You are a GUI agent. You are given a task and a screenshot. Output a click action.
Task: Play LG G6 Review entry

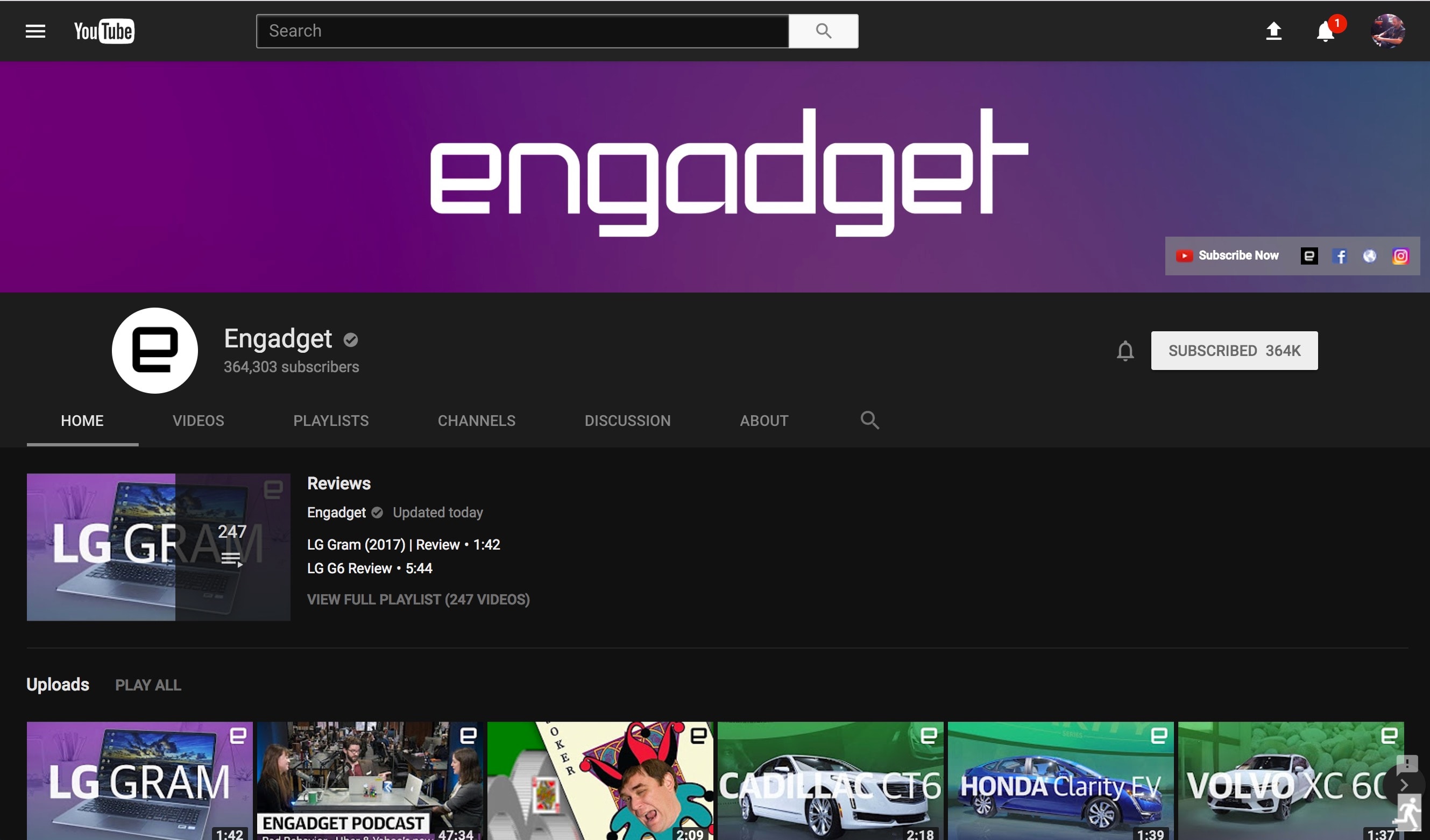click(x=370, y=568)
